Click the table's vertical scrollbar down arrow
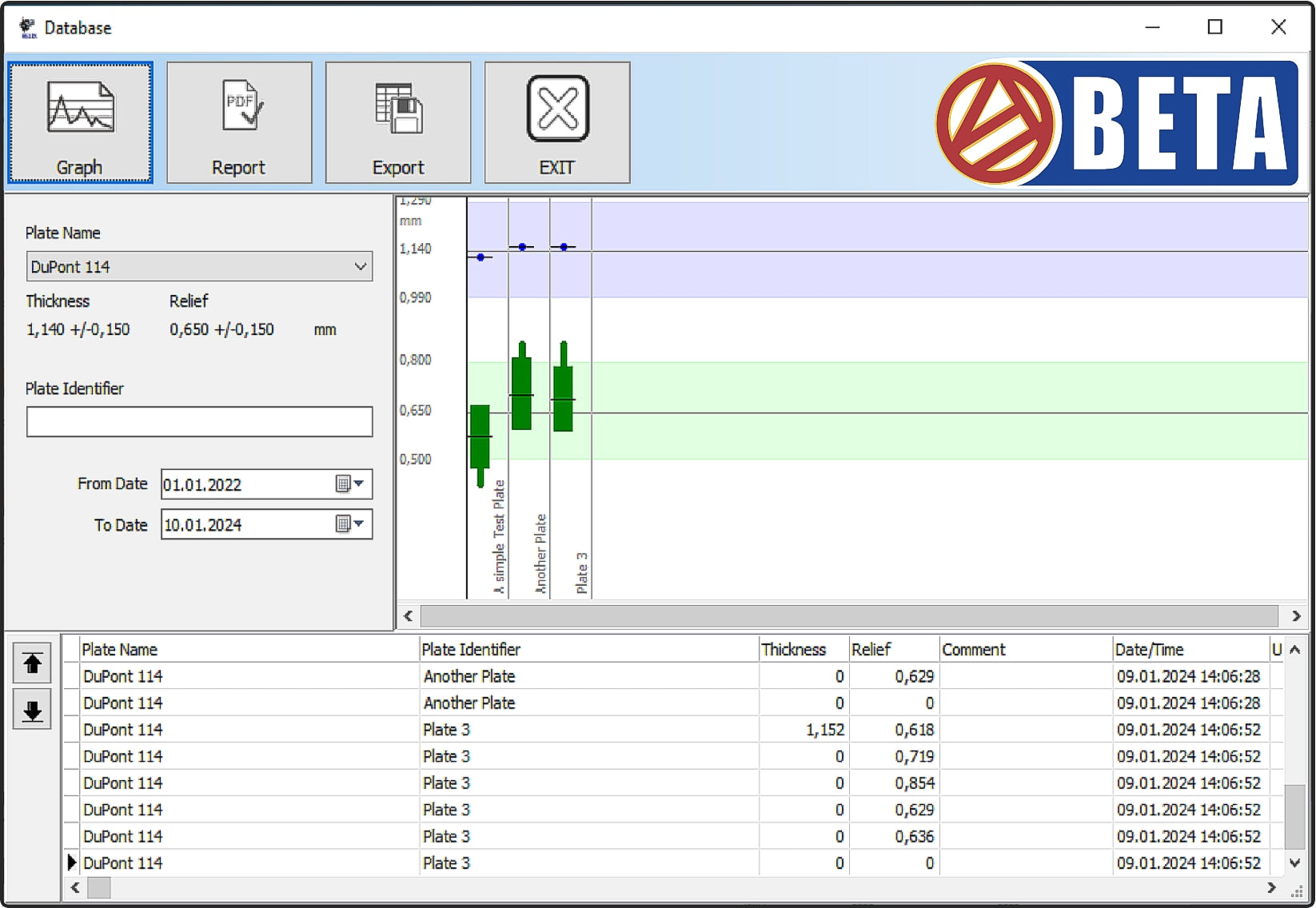Viewport: 1316px width, 908px height. point(1294,863)
